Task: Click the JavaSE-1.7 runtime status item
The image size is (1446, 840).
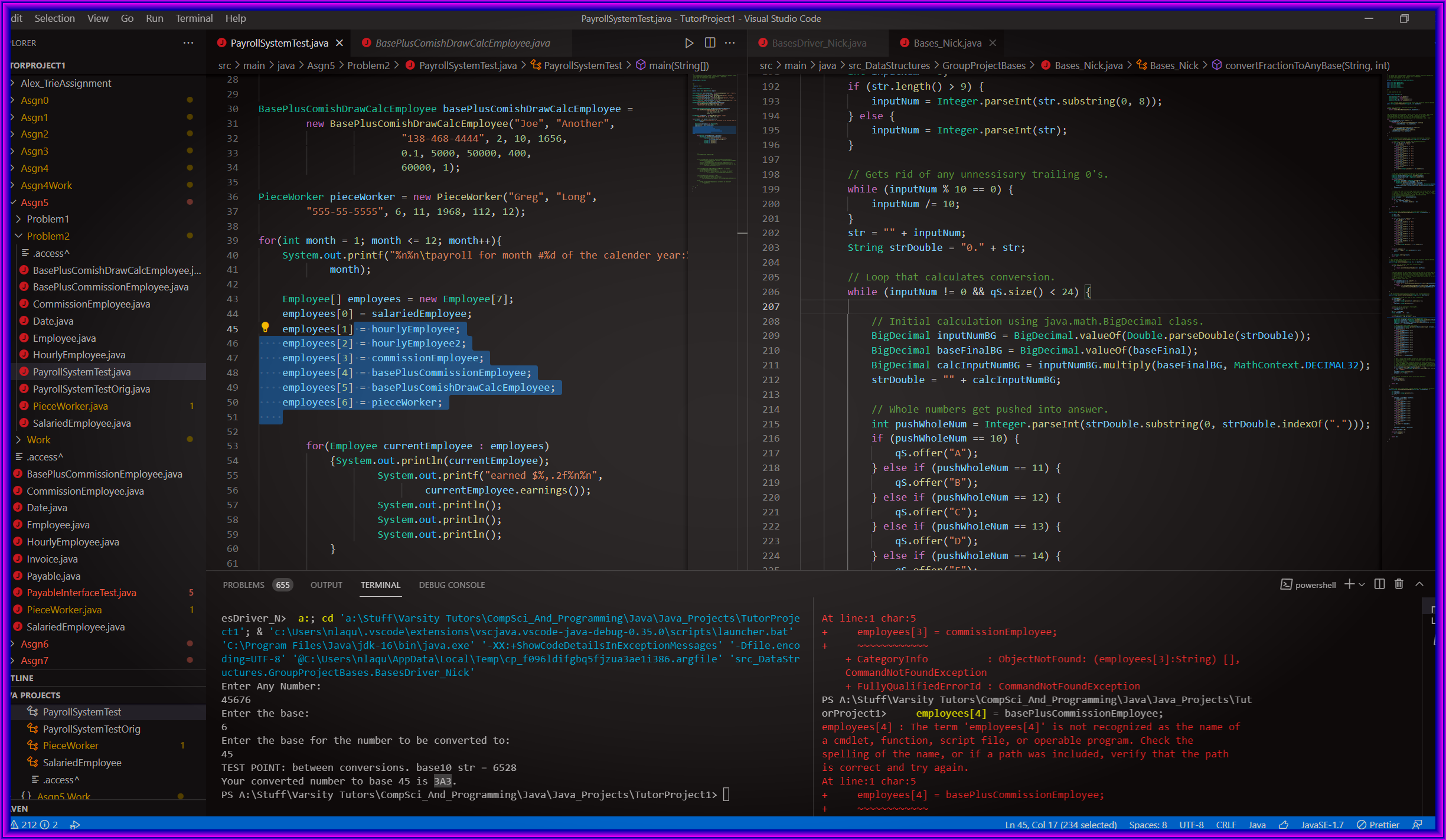Action: coord(1322,825)
